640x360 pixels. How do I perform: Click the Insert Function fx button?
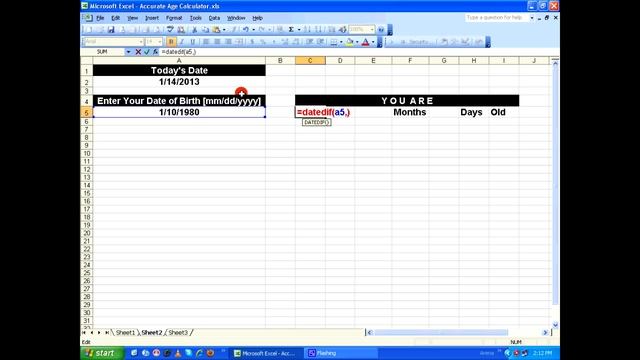pos(155,52)
